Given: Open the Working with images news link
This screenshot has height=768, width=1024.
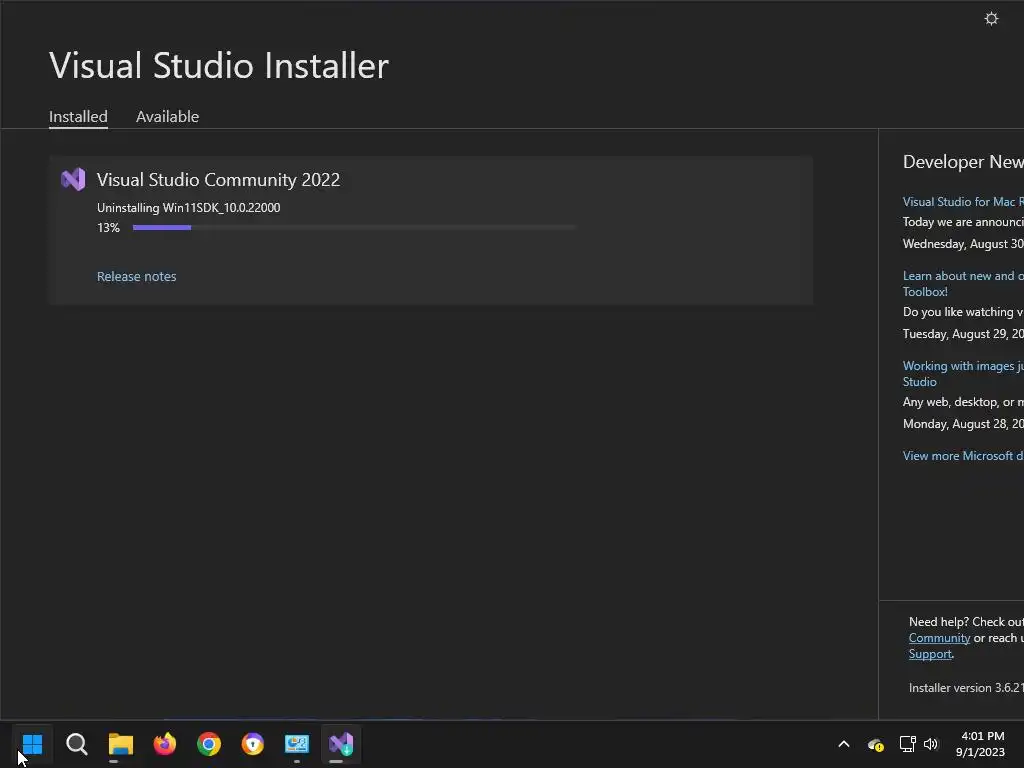Looking at the screenshot, I should (963, 374).
